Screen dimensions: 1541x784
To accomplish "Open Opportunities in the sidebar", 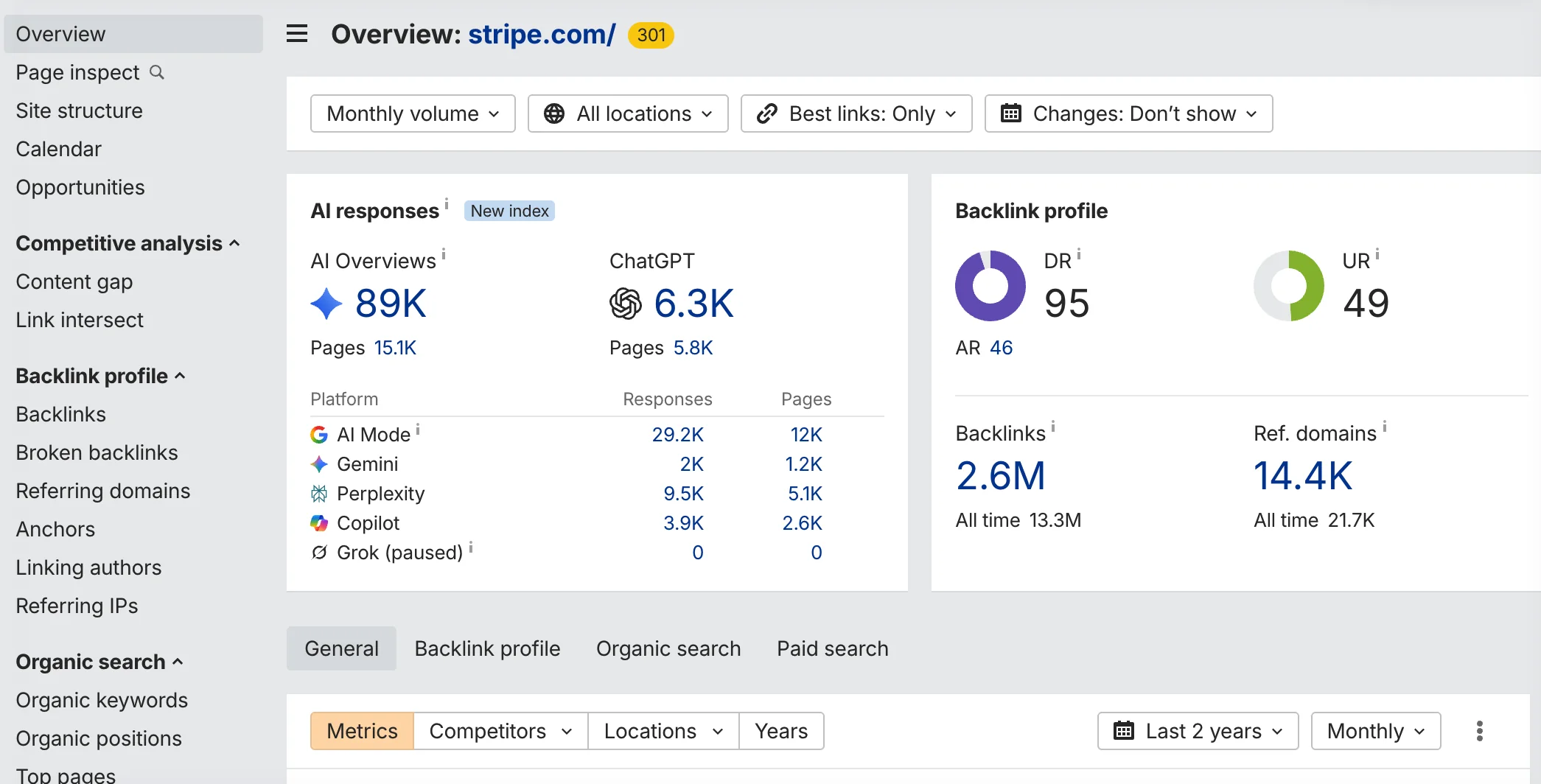I will pos(80,187).
